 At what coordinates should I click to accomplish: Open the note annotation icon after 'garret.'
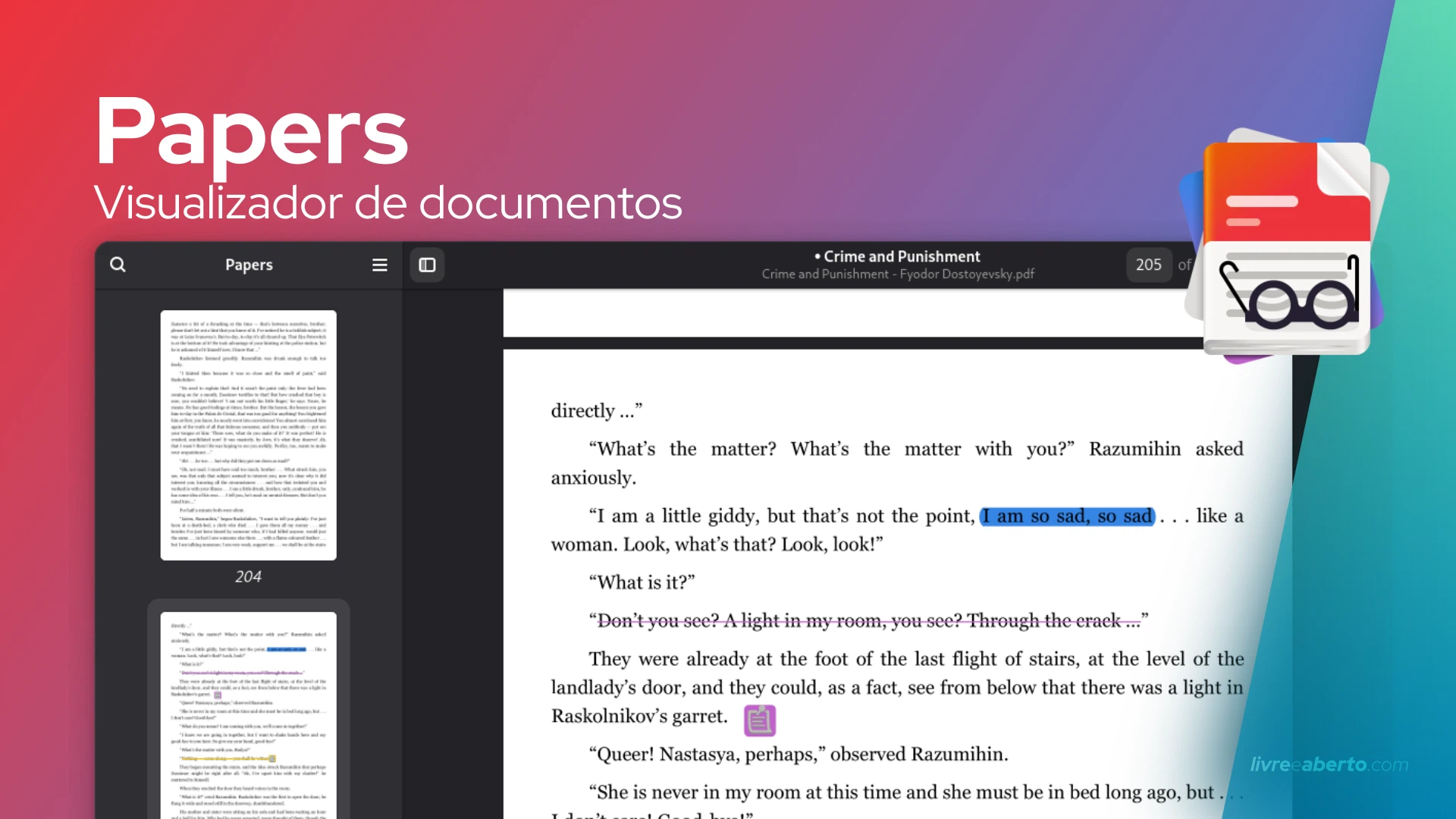pos(760,720)
